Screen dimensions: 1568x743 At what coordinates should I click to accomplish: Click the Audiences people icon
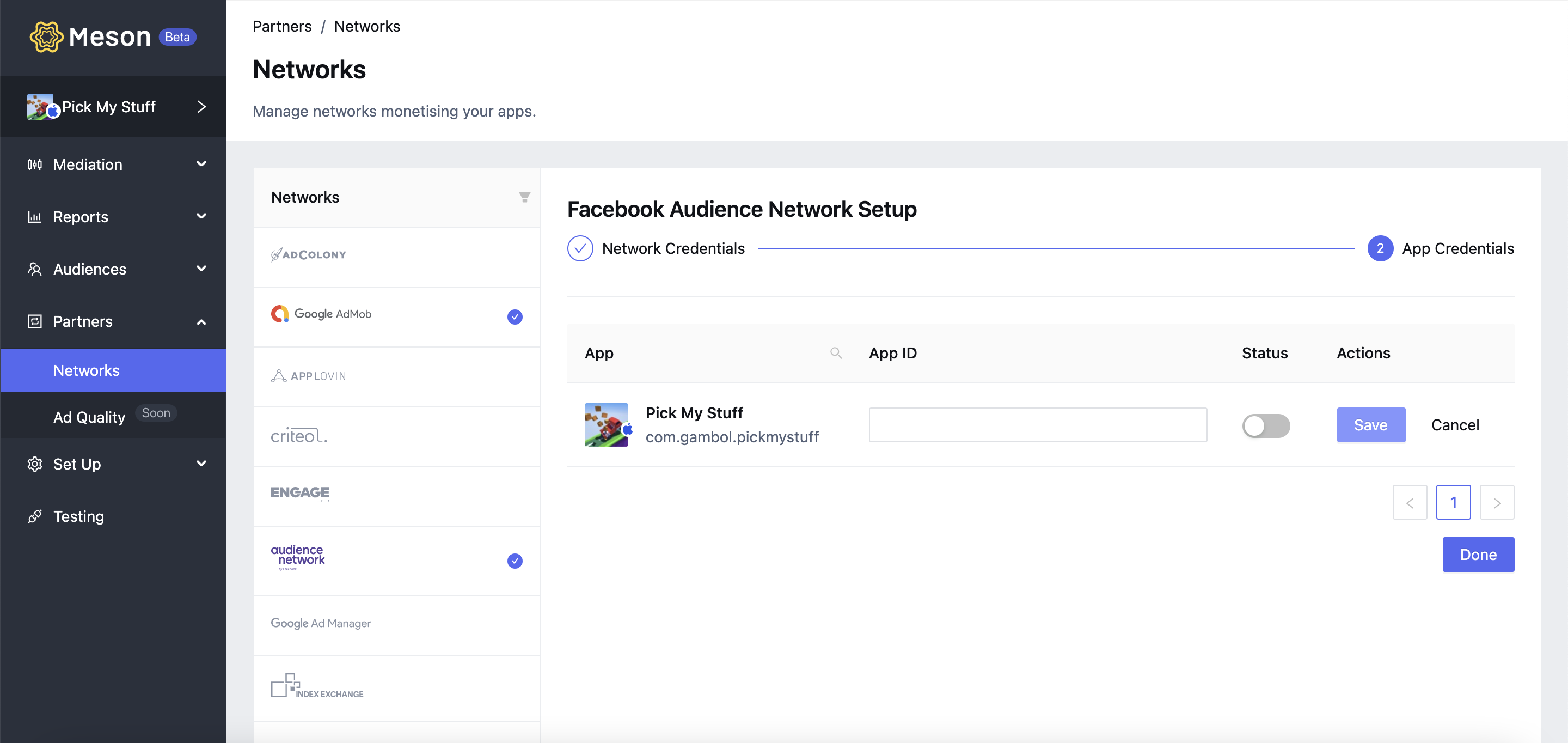(x=35, y=269)
